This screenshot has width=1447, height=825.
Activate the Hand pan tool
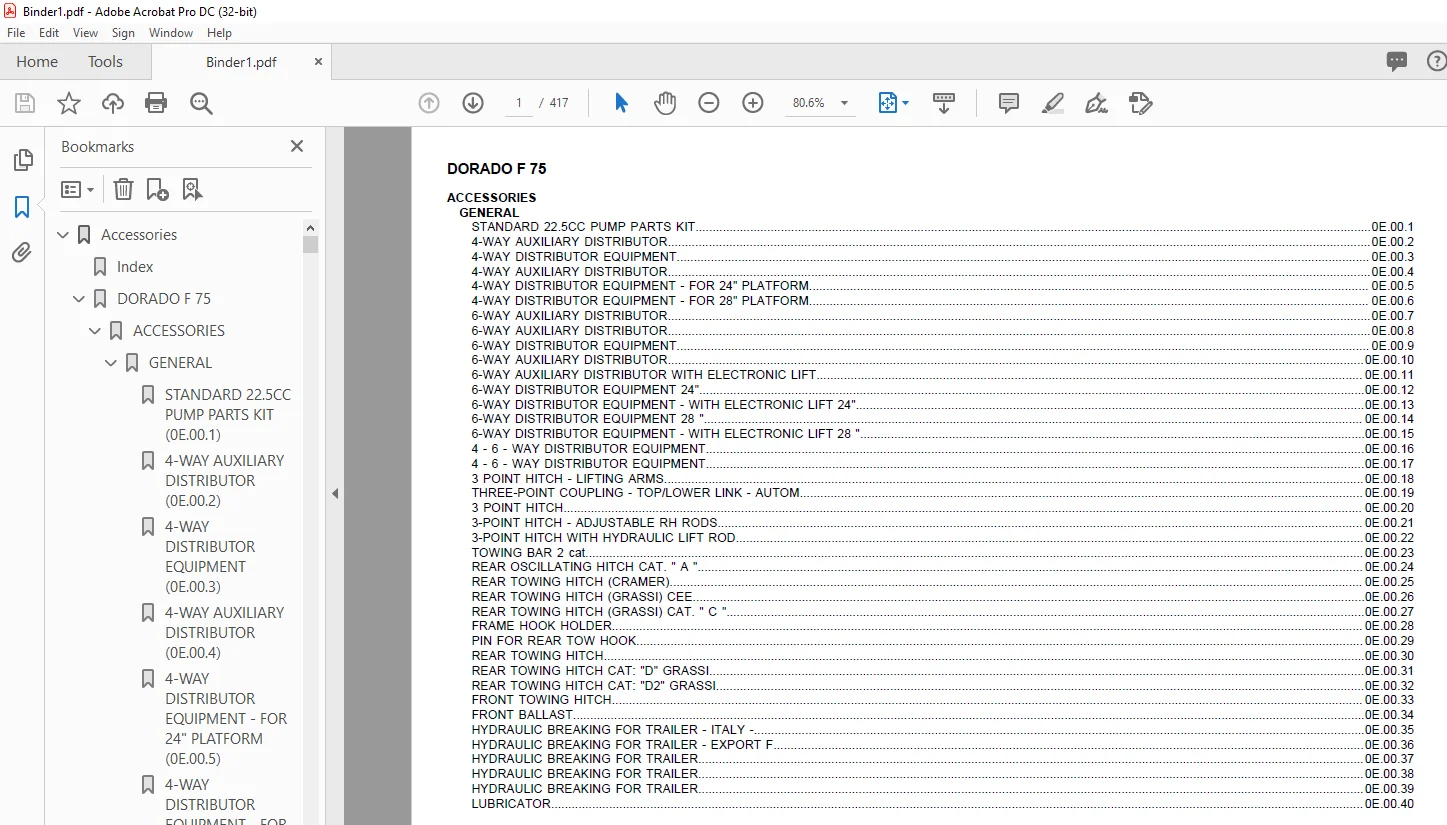665,103
